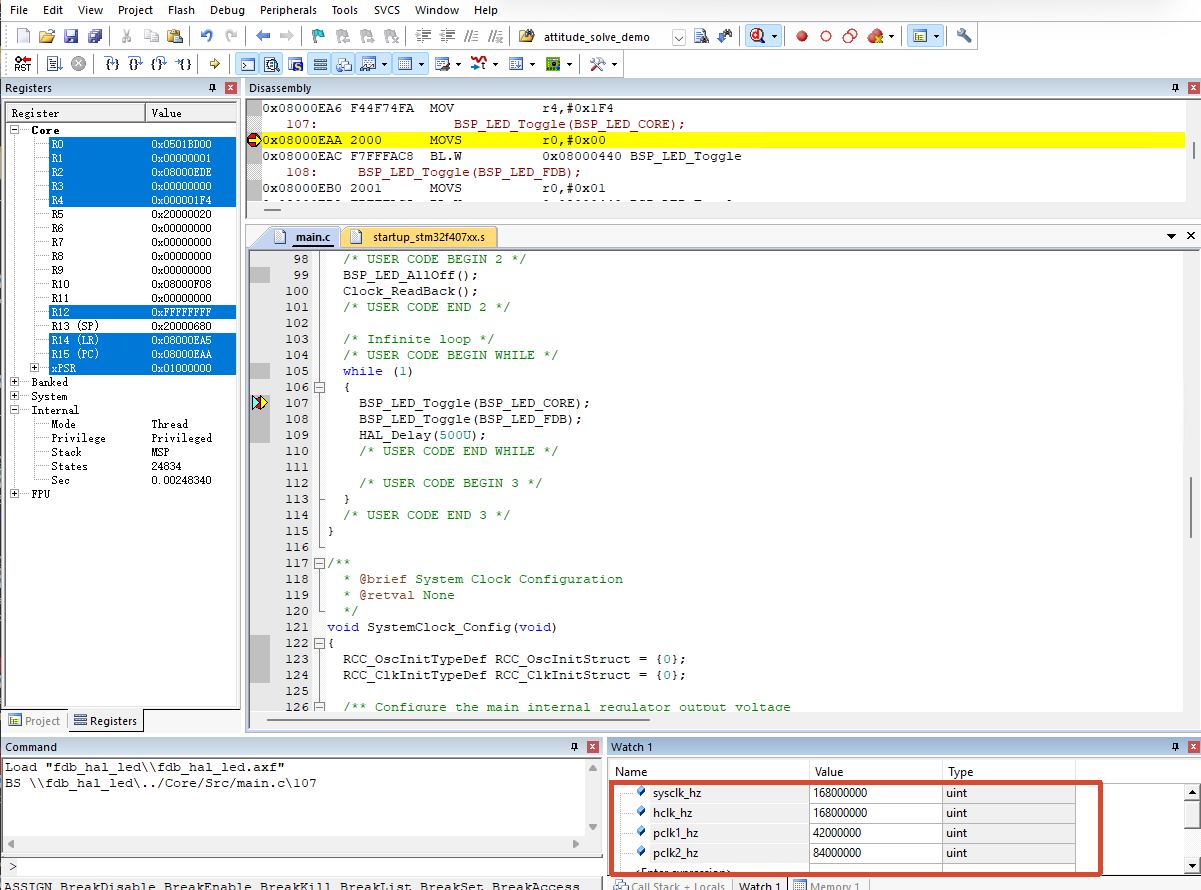Click the Start/Stop Debug Session icon
Screen dimensions: 1201x890
click(757, 36)
